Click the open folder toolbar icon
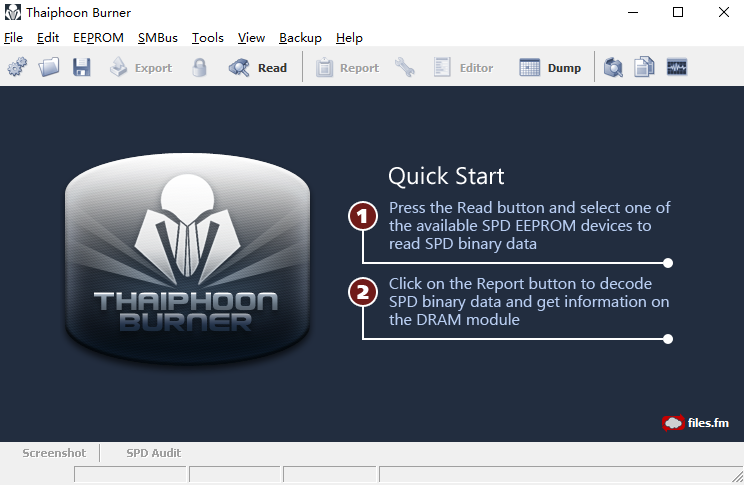This screenshot has height=485, width=744. pyautogui.click(x=49, y=67)
